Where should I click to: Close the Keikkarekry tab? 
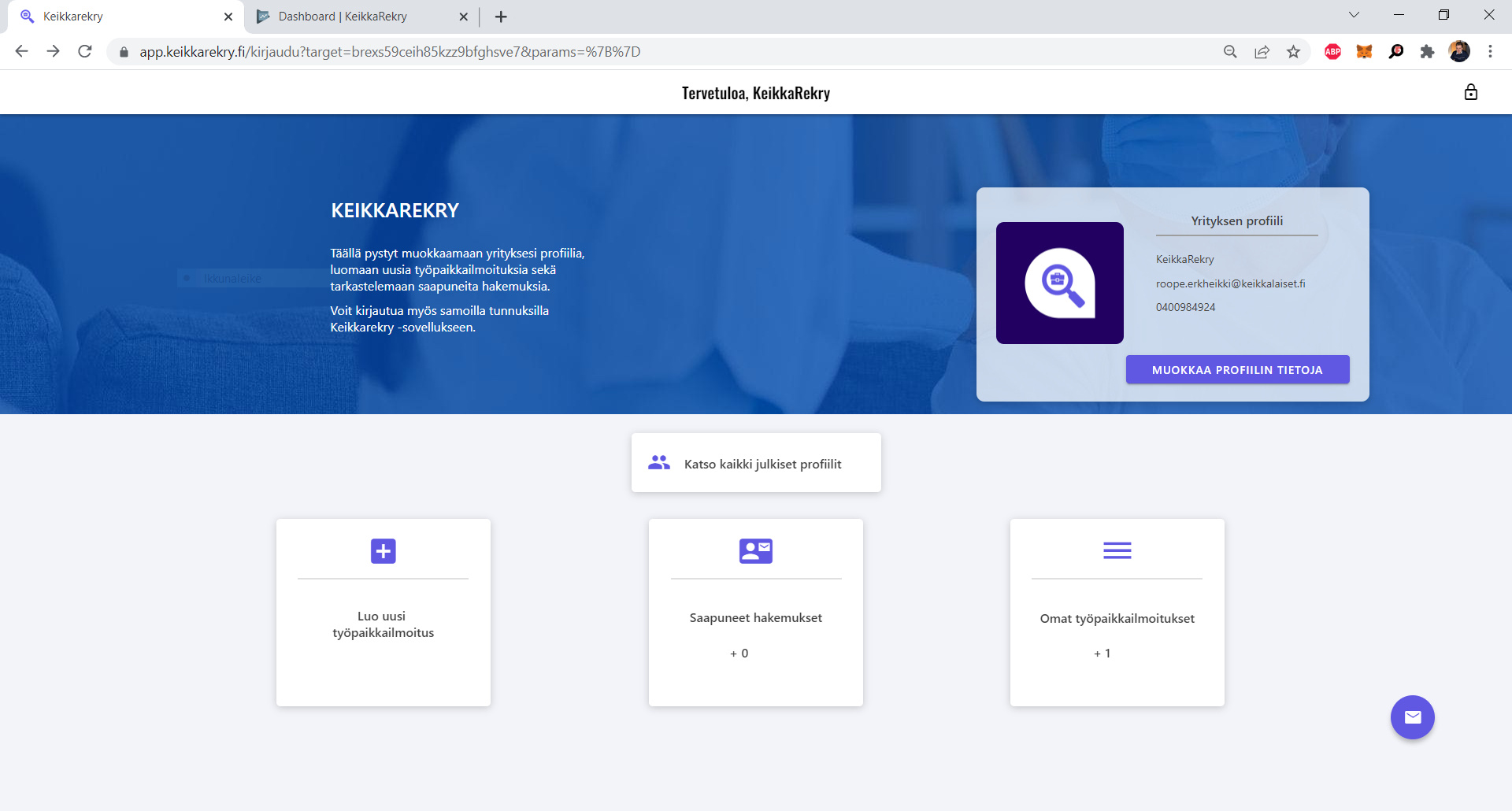tap(228, 17)
